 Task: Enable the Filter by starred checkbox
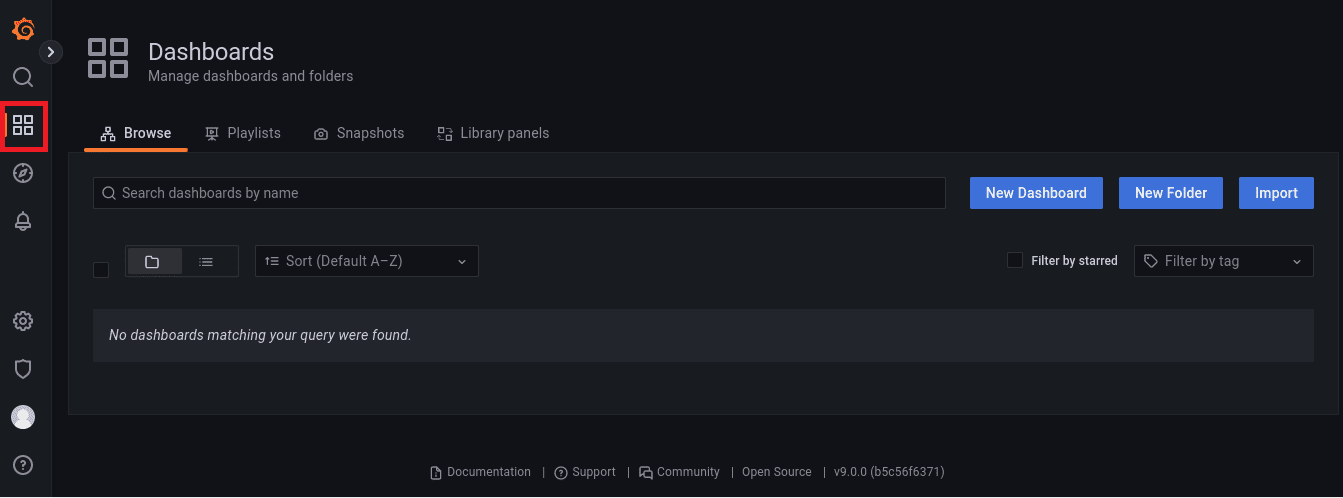point(1014,261)
